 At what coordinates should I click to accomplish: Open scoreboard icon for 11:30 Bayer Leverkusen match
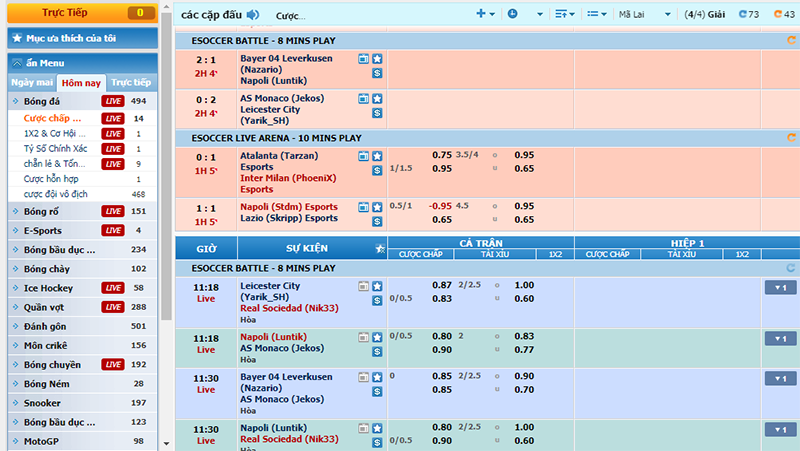(363, 377)
